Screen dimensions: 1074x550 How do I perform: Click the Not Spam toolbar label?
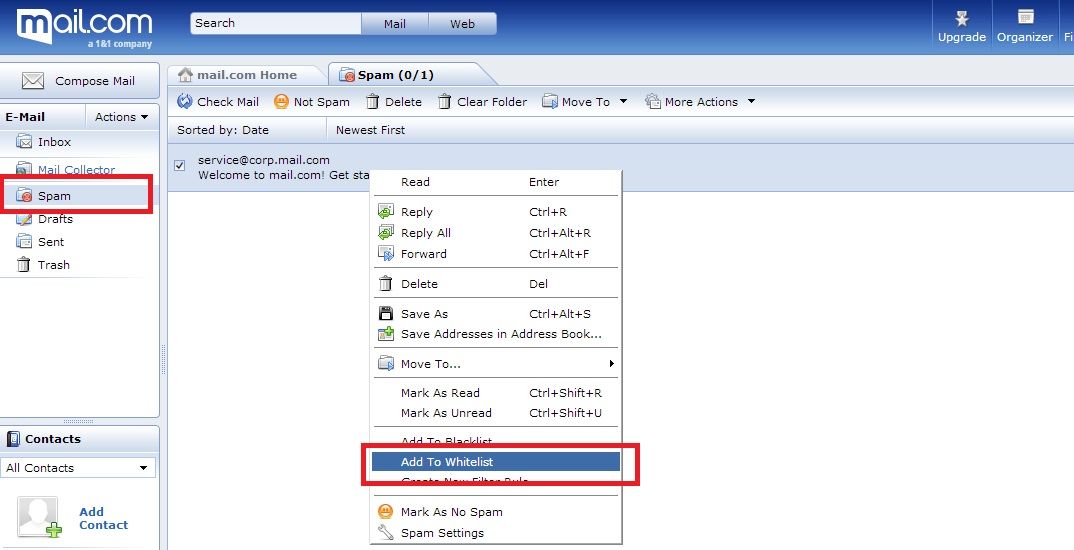click(x=321, y=102)
